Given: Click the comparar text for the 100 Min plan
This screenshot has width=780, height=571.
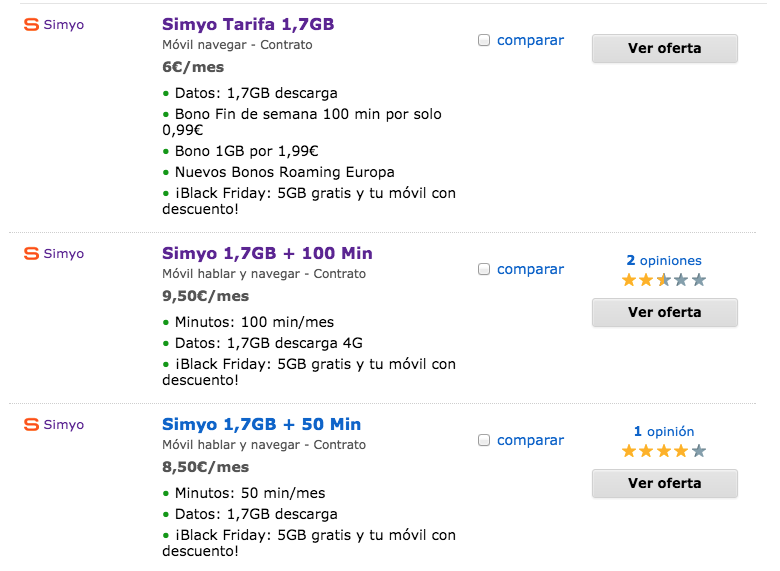Looking at the screenshot, I should pyautogui.click(x=530, y=270).
